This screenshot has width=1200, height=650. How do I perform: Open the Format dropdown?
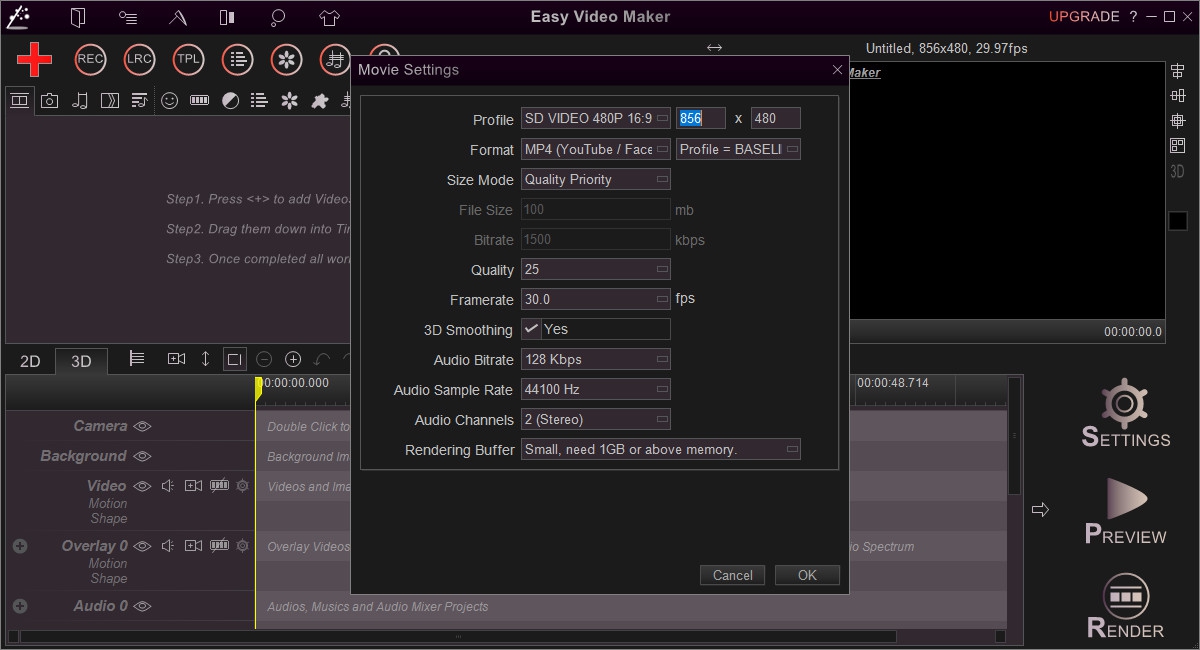tap(596, 149)
